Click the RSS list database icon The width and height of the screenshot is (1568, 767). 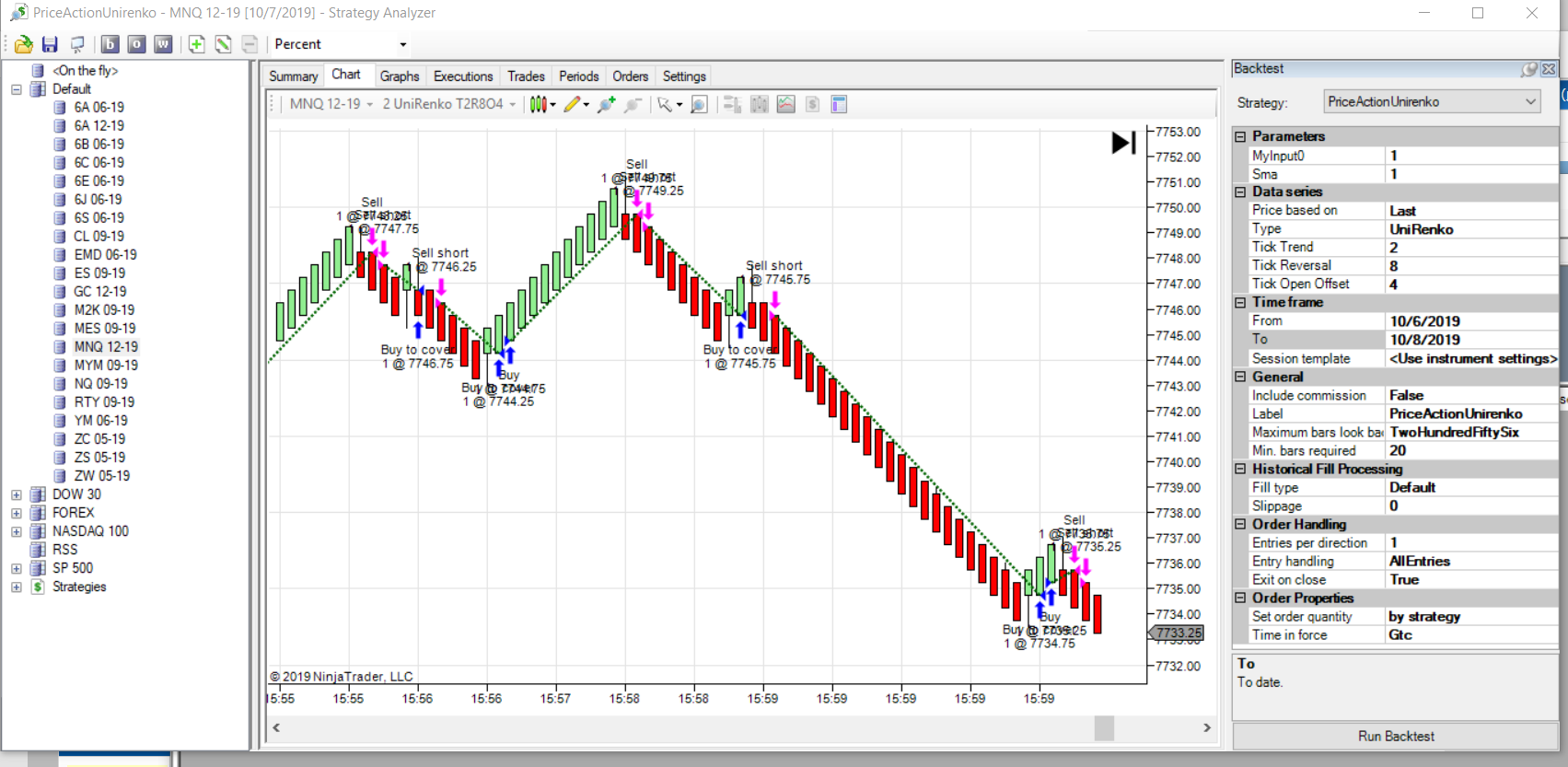pos(38,550)
